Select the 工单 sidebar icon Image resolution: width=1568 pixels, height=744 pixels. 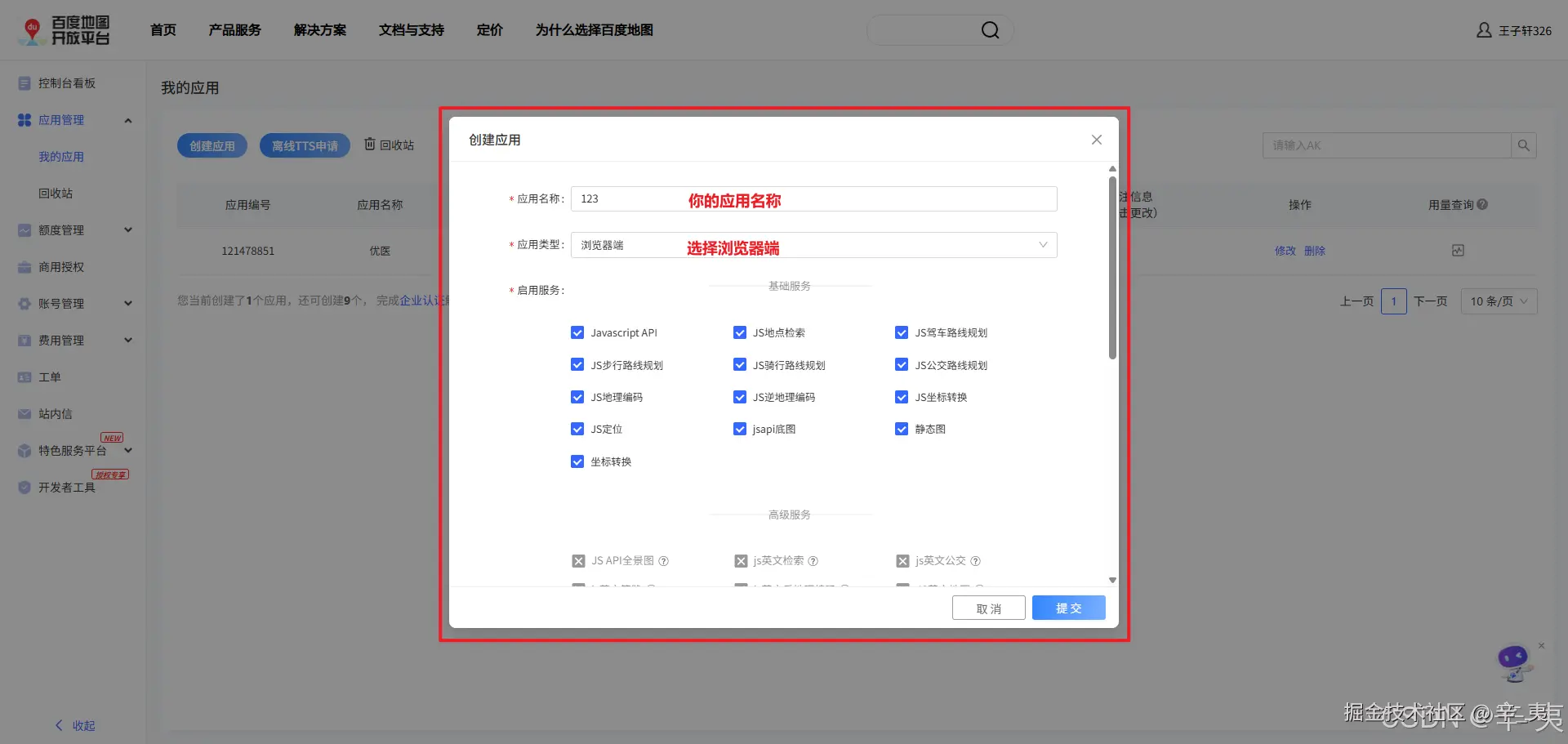coord(24,376)
